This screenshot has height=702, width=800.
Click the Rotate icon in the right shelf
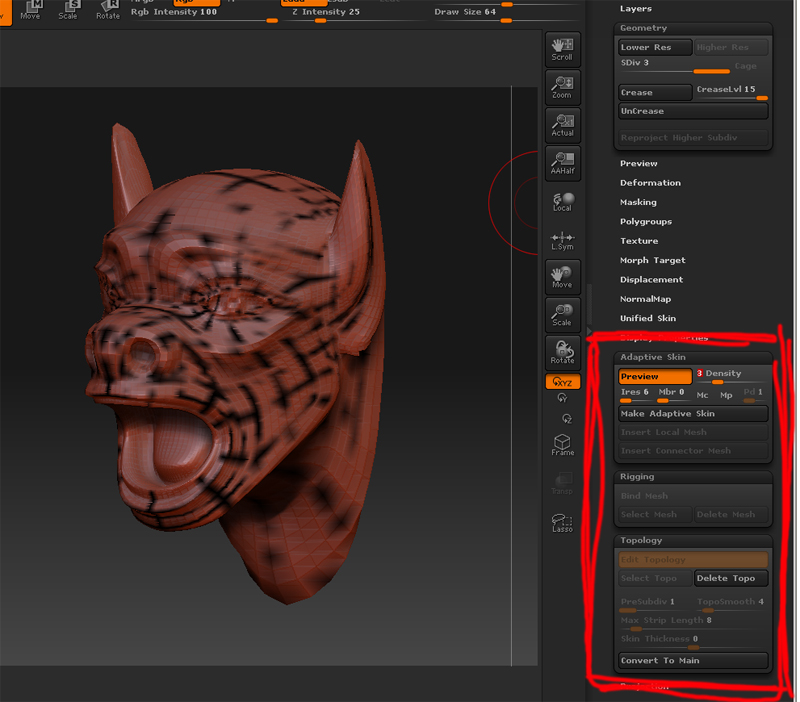pos(562,352)
